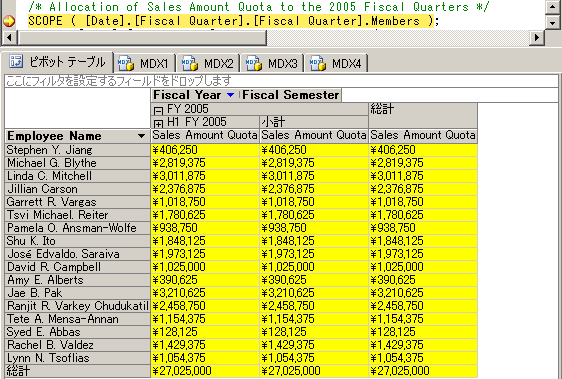Select the David R. Campbell row

[77, 267]
